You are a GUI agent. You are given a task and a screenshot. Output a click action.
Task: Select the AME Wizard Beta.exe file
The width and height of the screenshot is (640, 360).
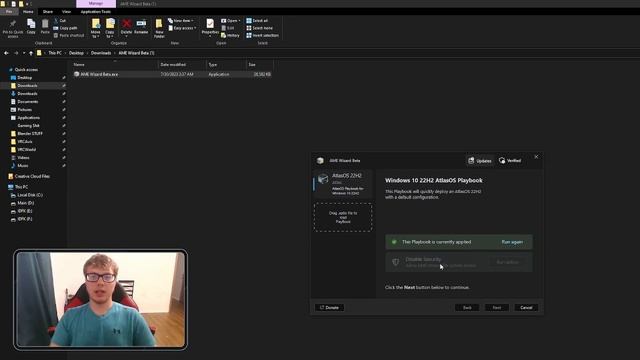pos(172,74)
